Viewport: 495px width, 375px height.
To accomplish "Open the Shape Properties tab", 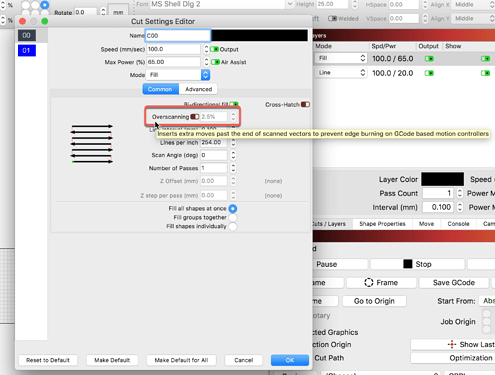I will pyautogui.click(x=382, y=224).
